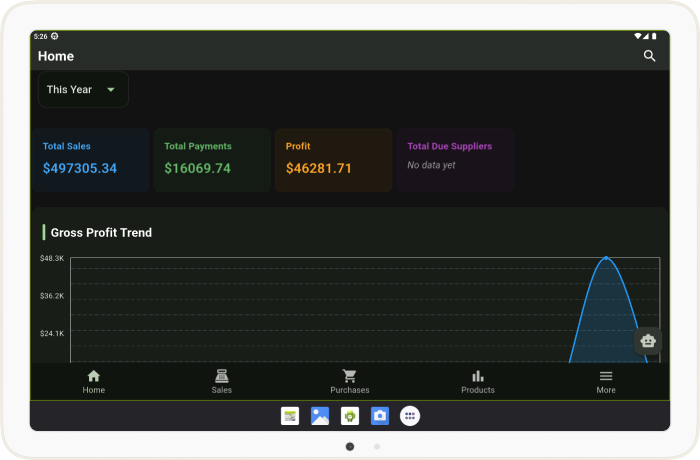Click the $16069.74 payments value
This screenshot has height=460, width=700.
click(197, 168)
